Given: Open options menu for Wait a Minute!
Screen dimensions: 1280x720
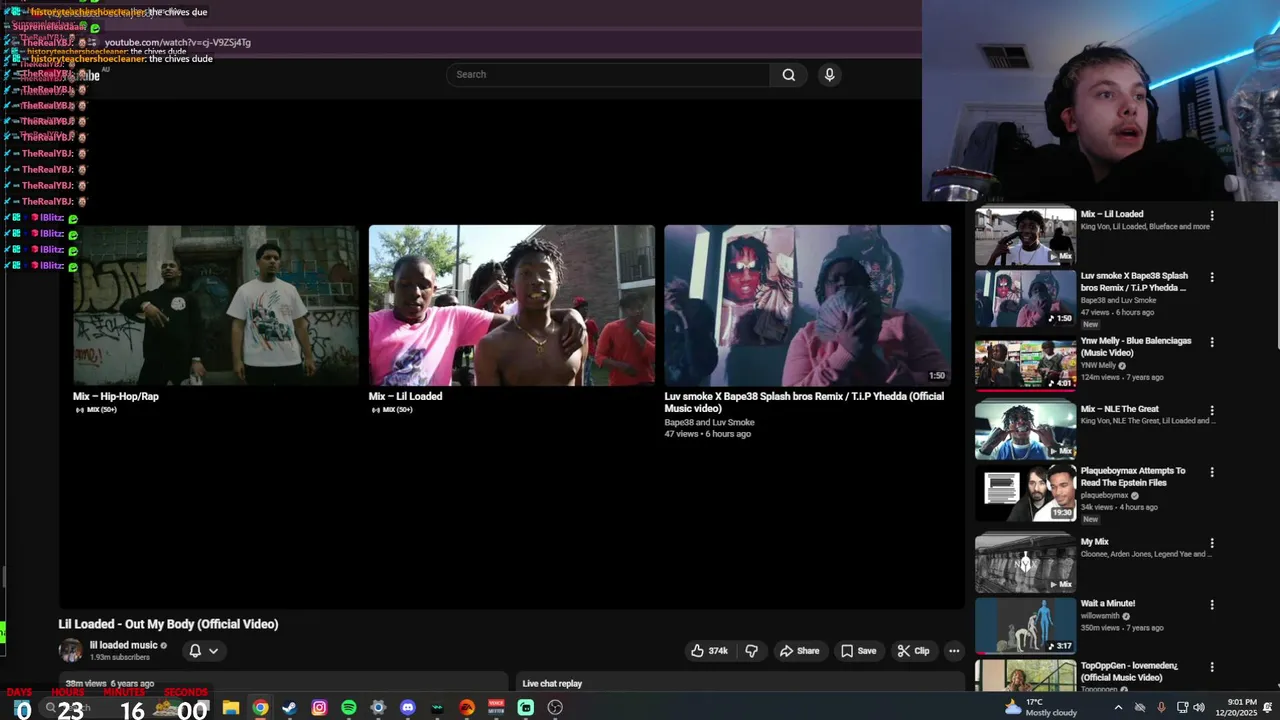Looking at the screenshot, I should click(1212, 605).
